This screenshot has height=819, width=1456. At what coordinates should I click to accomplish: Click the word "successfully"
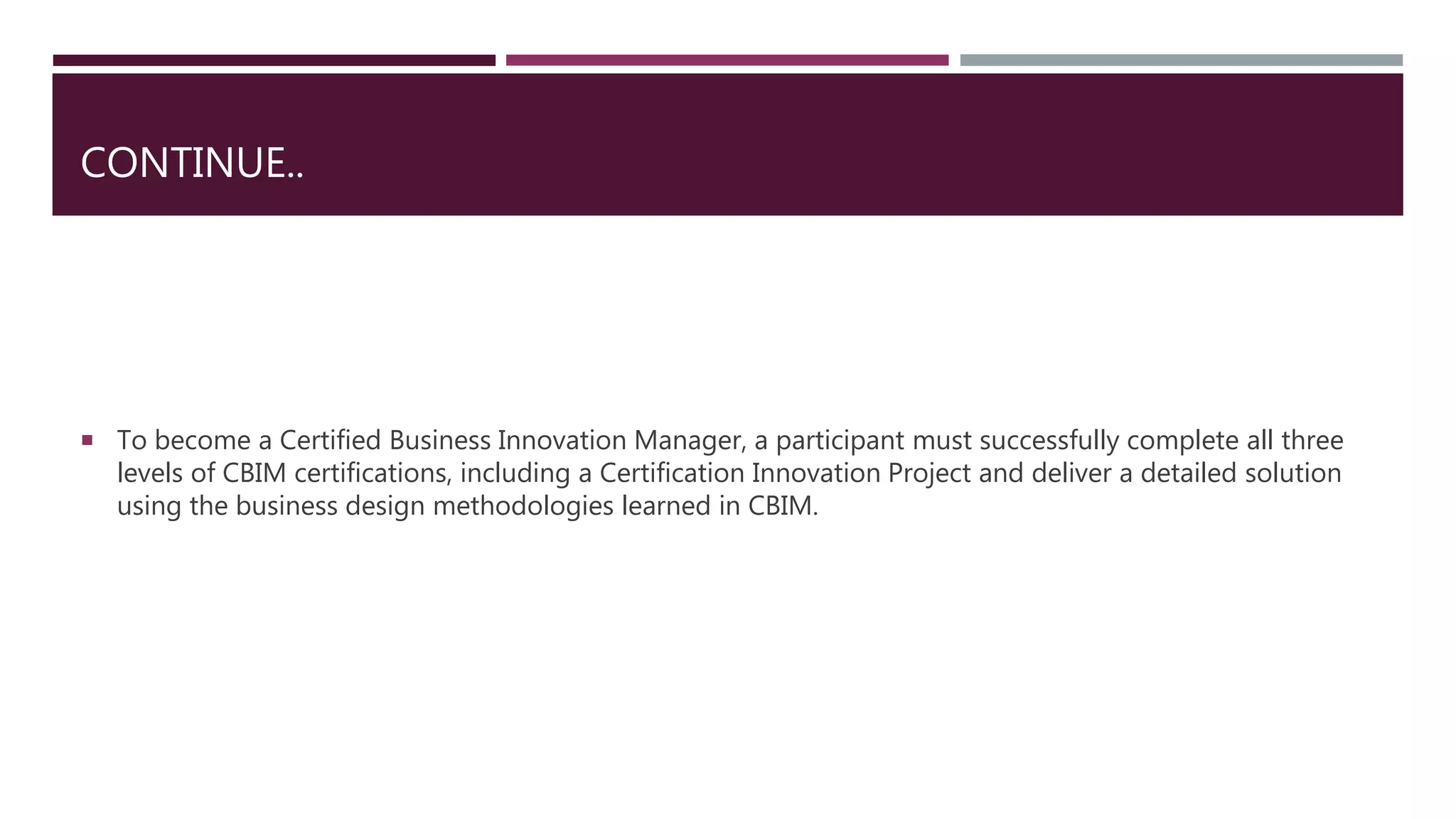pos(1049,441)
